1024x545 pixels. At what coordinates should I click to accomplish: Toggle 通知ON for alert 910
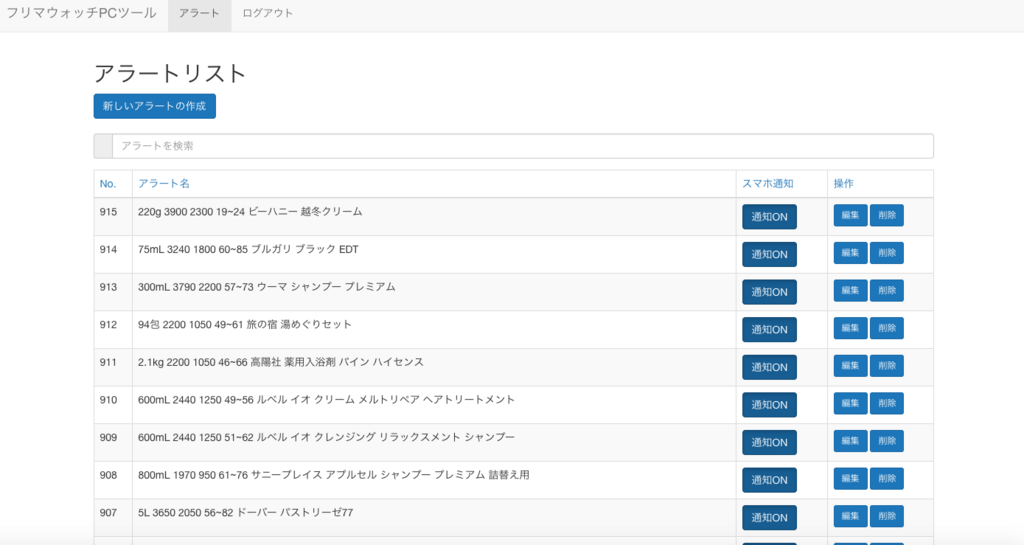769,405
